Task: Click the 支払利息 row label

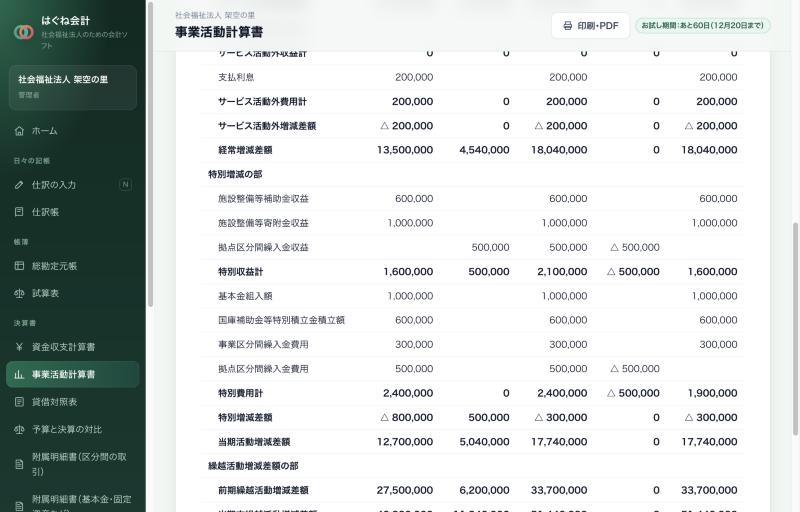Action: 236,77
